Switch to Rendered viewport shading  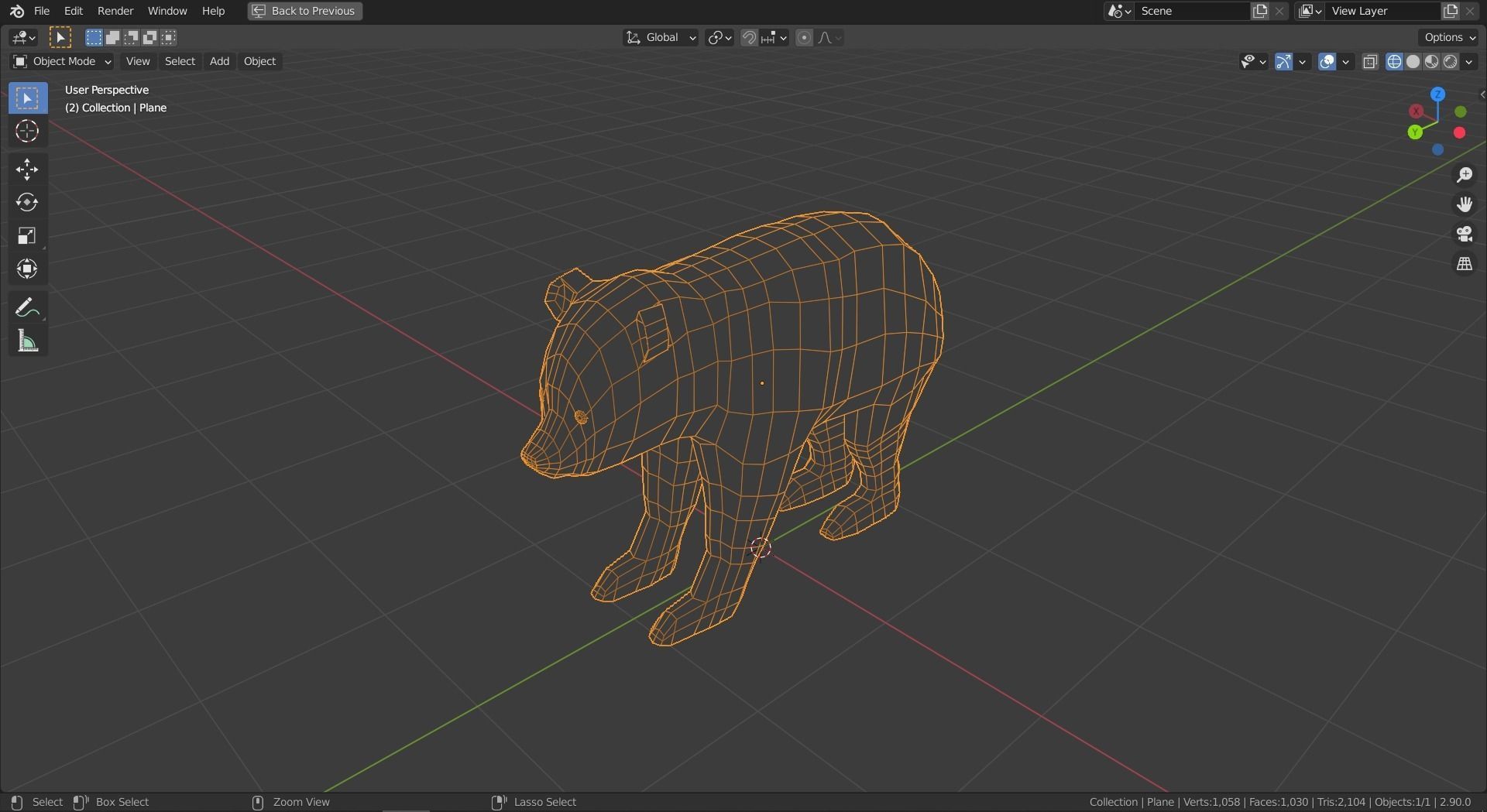click(1450, 61)
